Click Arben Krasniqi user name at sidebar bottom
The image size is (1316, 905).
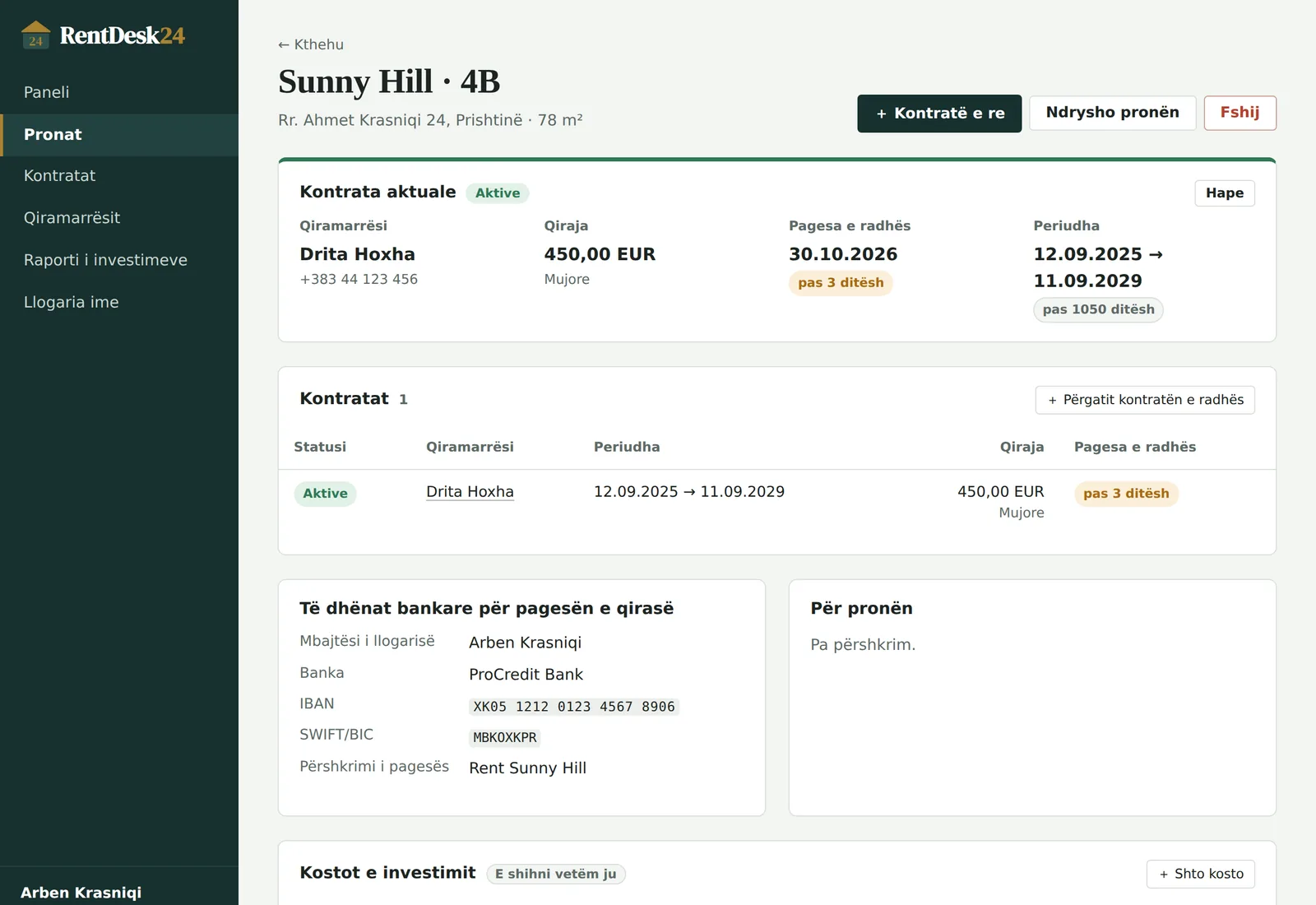81,893
